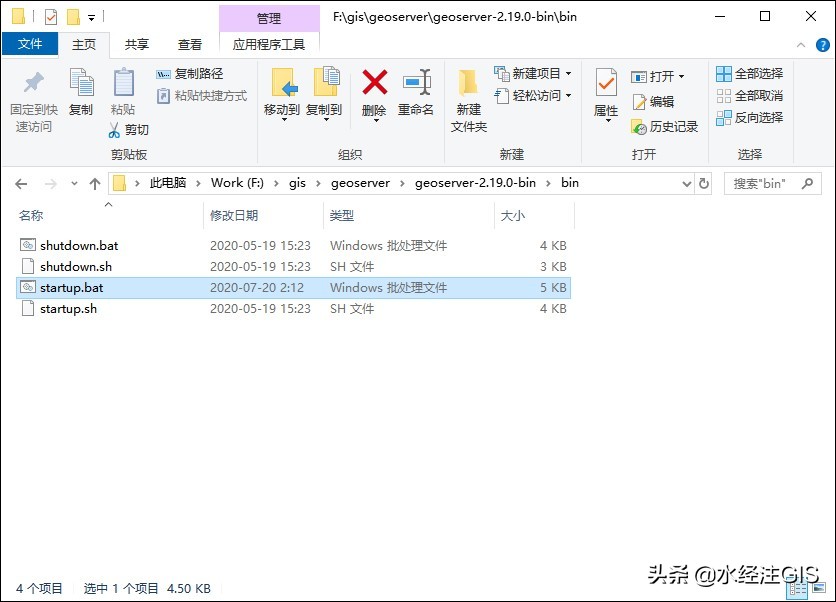Screen dimensions: 836x602
Task: Expand the Copy To (复制到) dropdown arrow
Action: 326,120
